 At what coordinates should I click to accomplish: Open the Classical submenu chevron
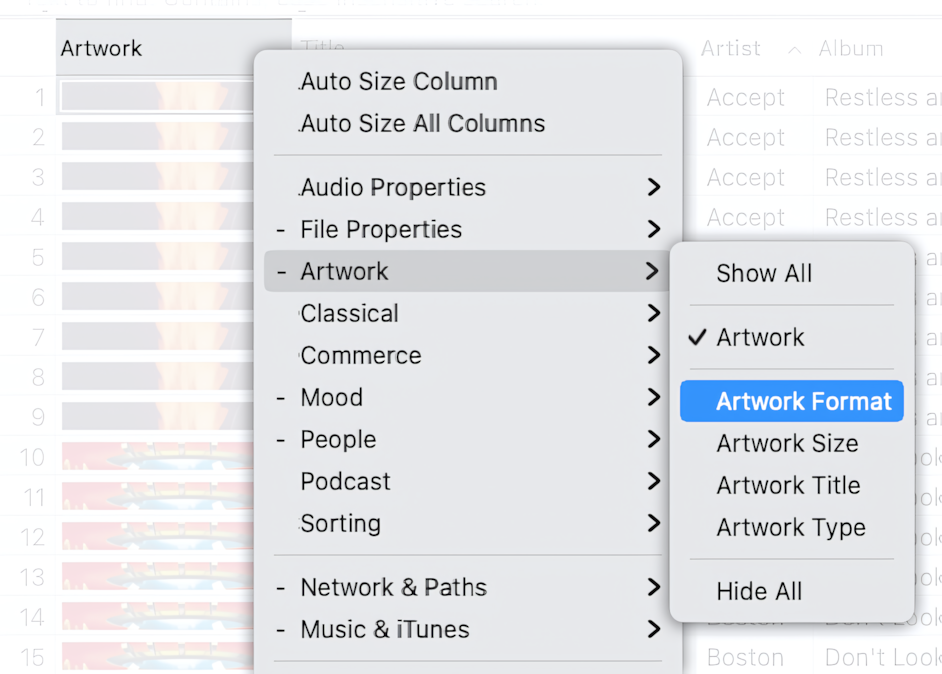point(653,314)
